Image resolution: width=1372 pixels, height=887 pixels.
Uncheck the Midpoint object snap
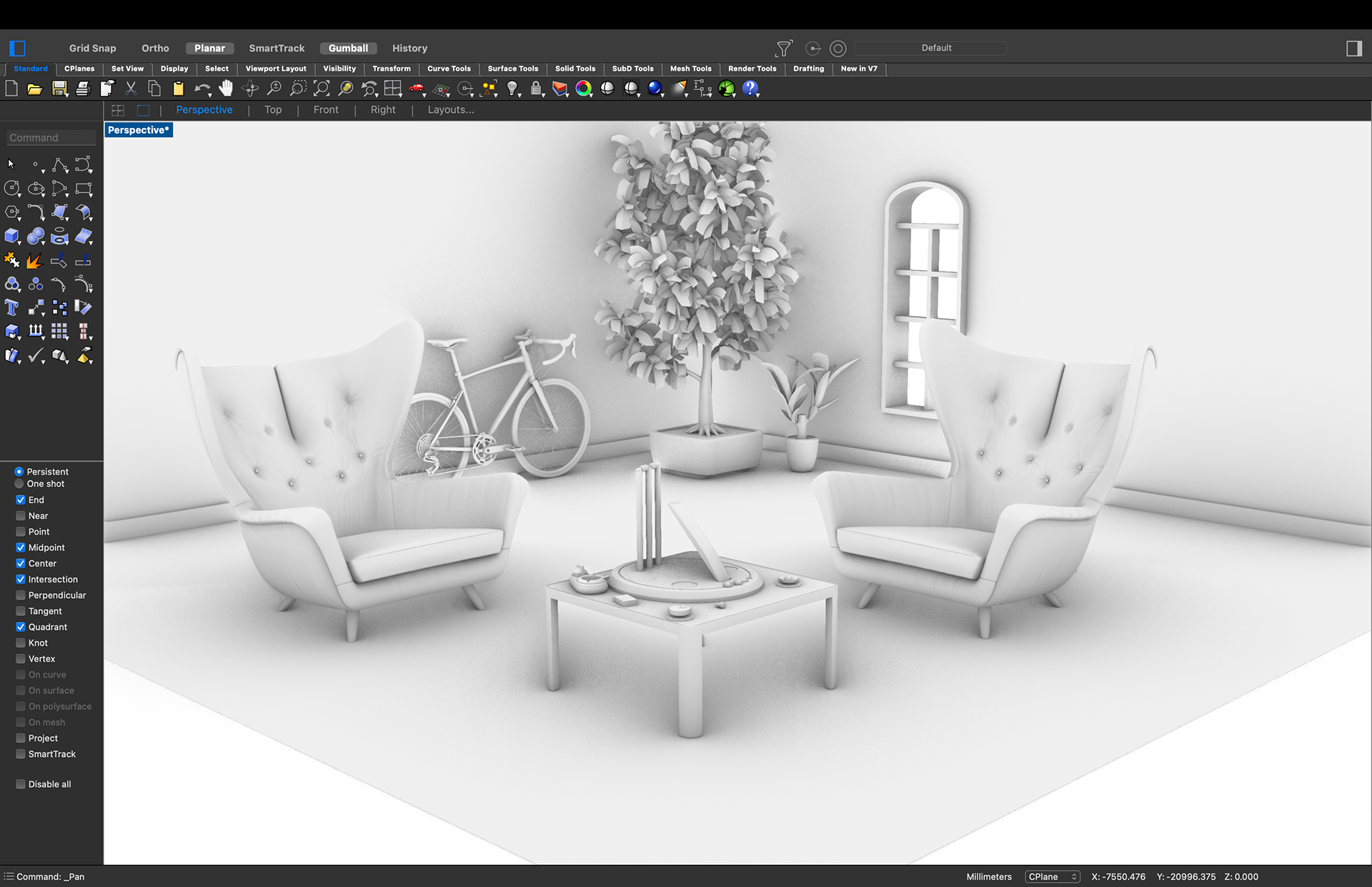21,547
